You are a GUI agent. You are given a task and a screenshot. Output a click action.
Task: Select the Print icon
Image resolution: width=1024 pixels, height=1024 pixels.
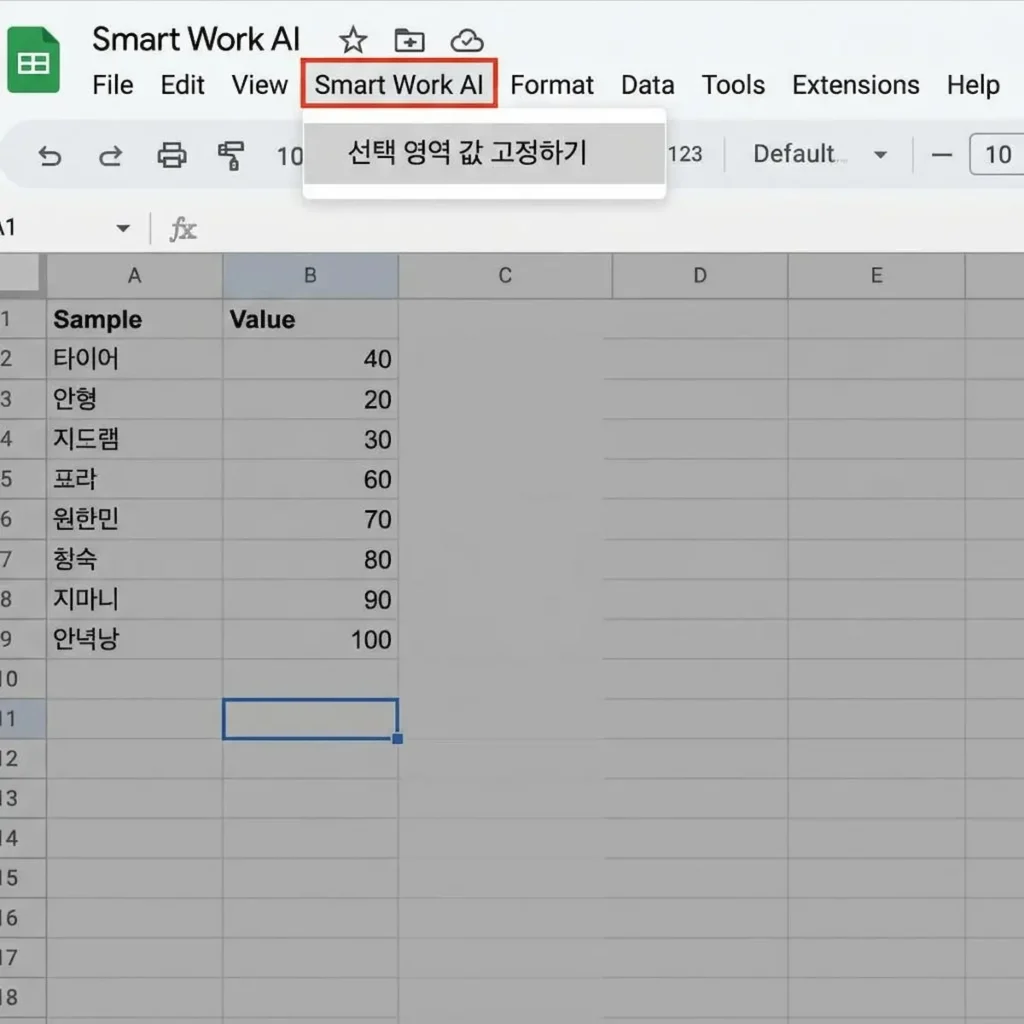pyautogui.click(x=172, y=154)
